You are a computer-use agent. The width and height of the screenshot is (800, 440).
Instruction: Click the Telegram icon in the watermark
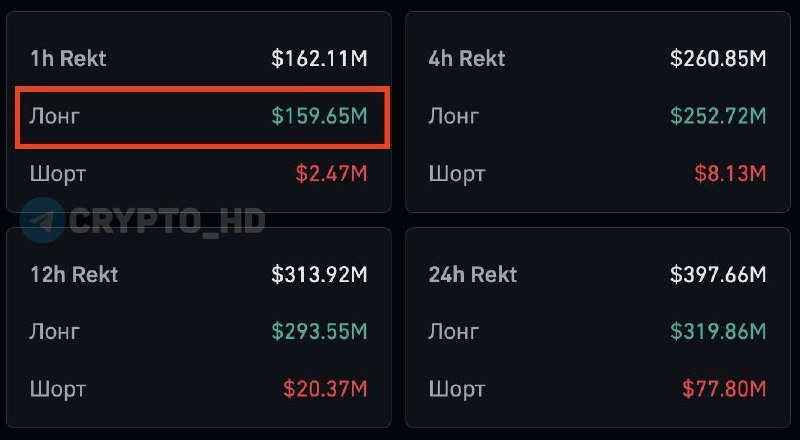point(42,221)
